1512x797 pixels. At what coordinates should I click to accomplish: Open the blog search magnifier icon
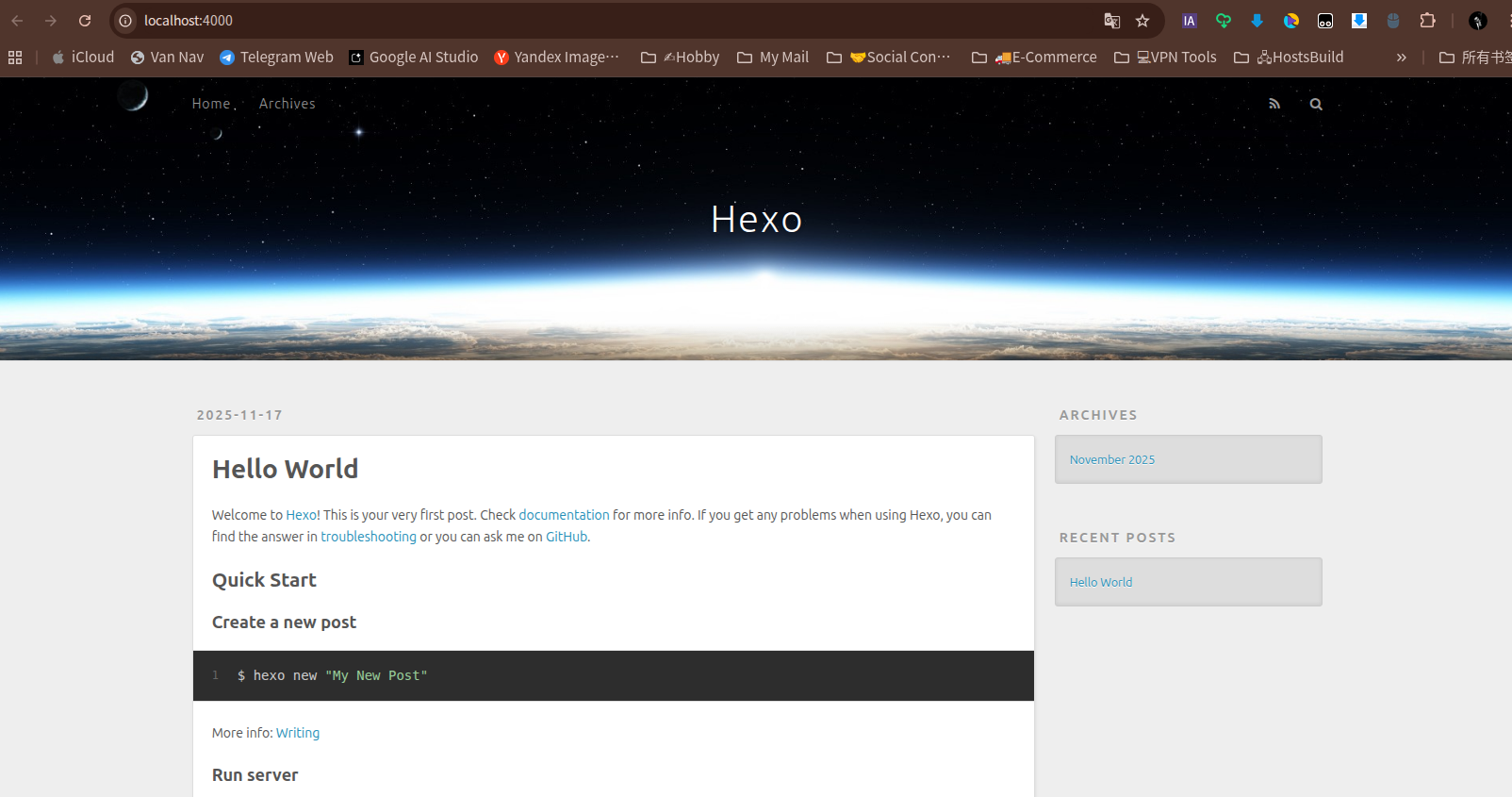click(1316, 105)
